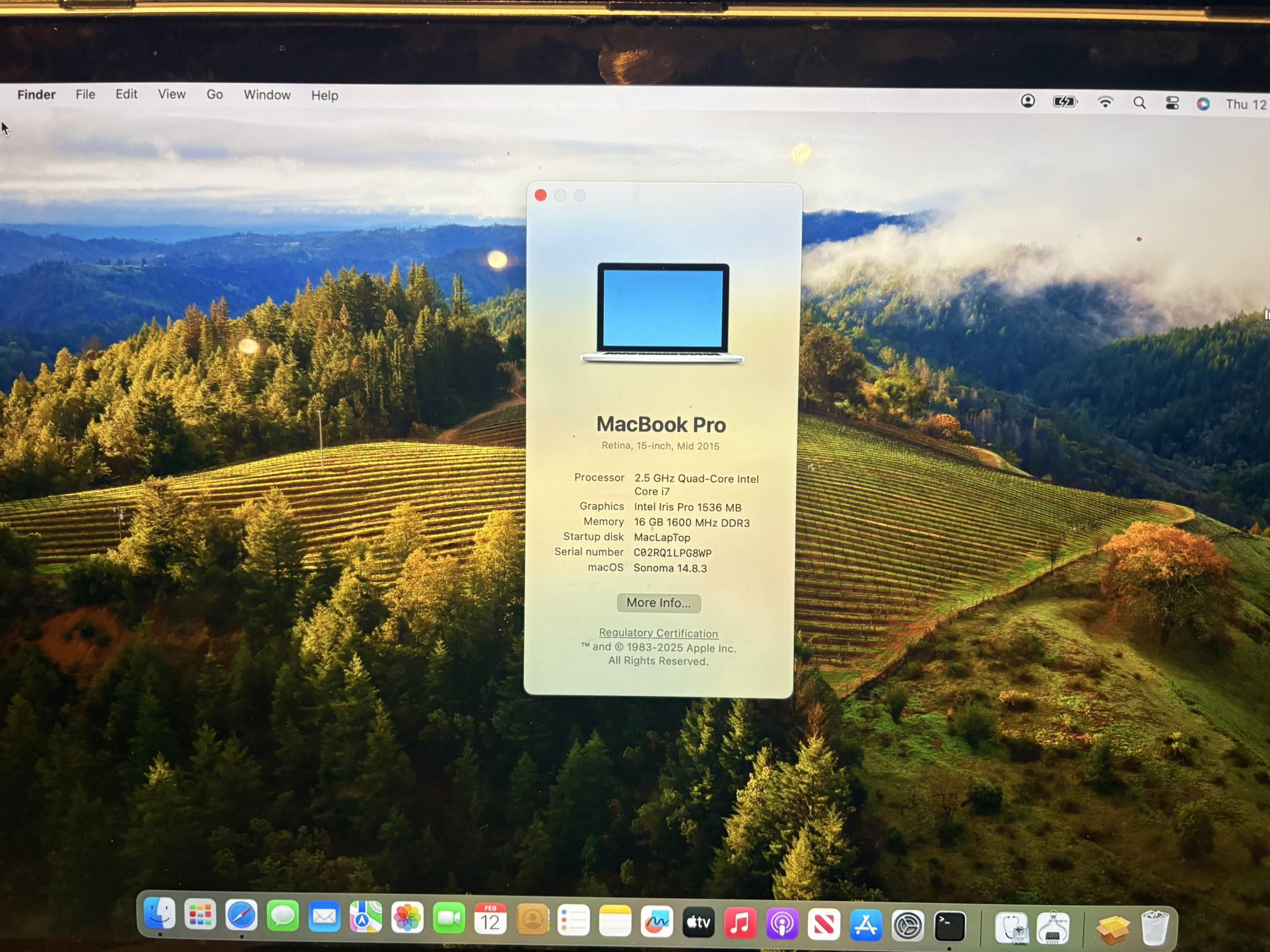The image size is (1270, 952).
Task: Open the Calendar icon showing Feb 12
Action: [491, 919]
